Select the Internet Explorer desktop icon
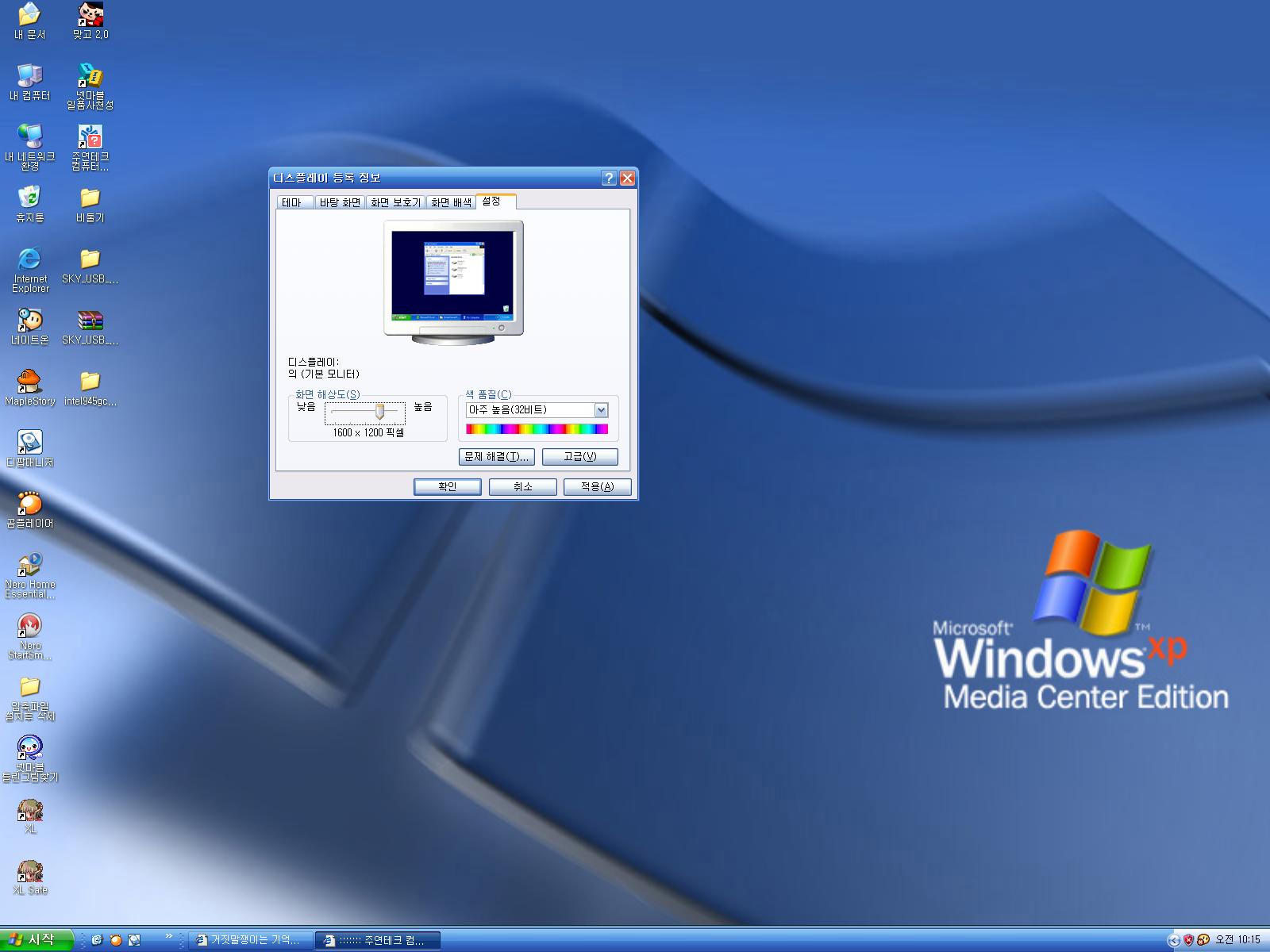 (29, 270)
